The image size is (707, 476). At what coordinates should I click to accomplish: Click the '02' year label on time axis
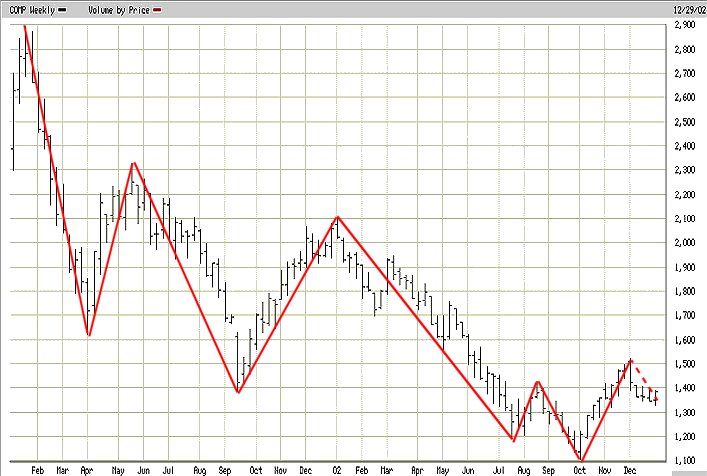(337, 470)
